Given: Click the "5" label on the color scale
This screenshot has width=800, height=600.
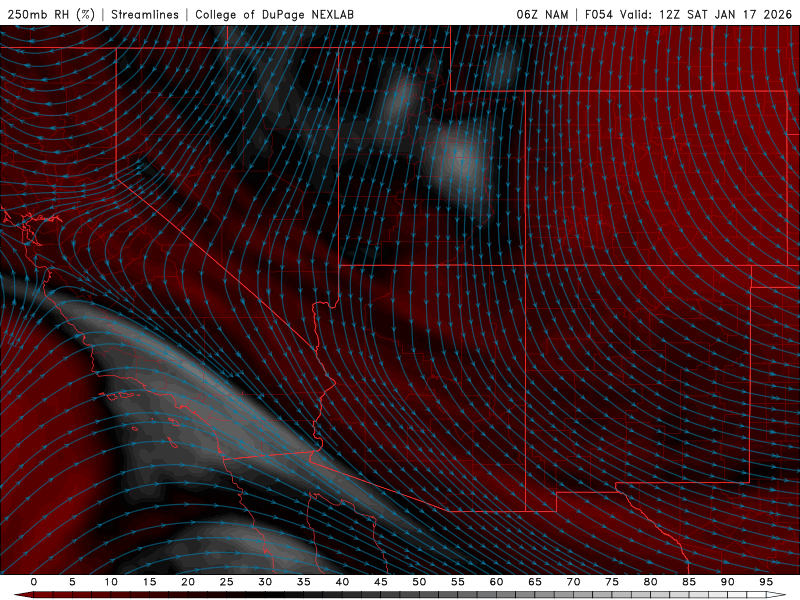Looking at the screenshot, I should [x=72, y=582].
